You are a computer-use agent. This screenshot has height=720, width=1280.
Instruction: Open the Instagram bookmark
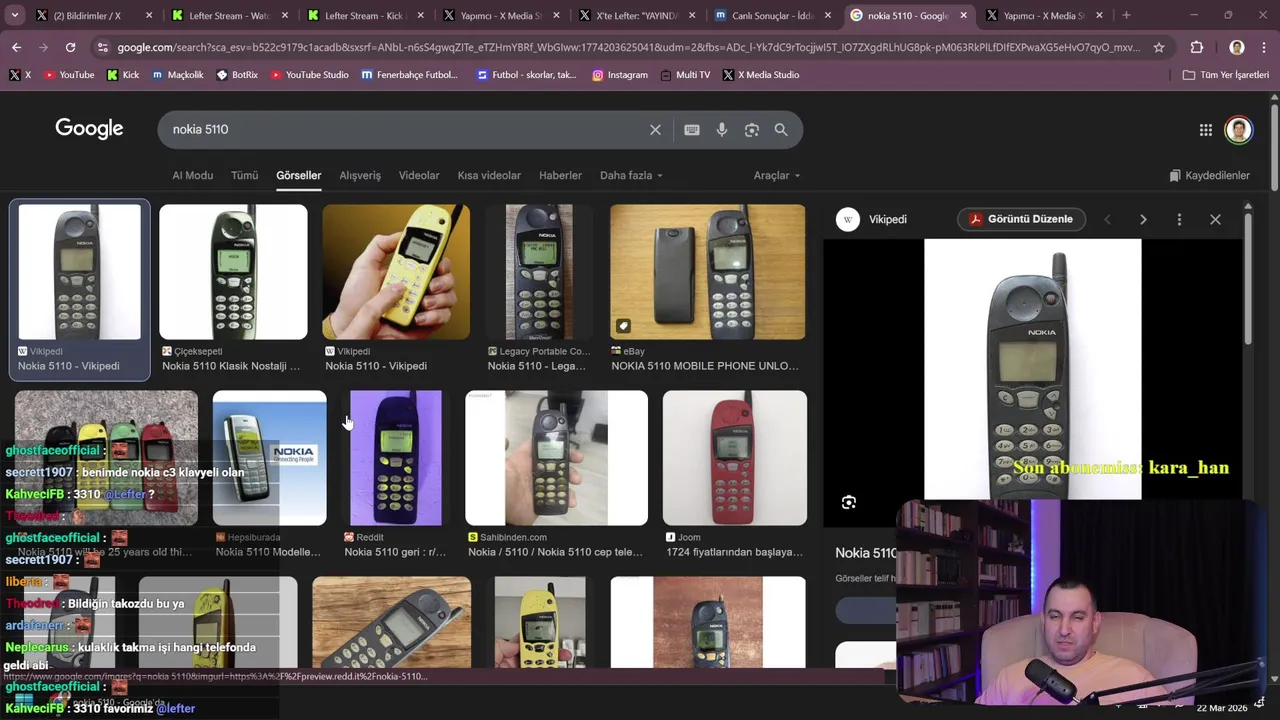pos(620,75)
